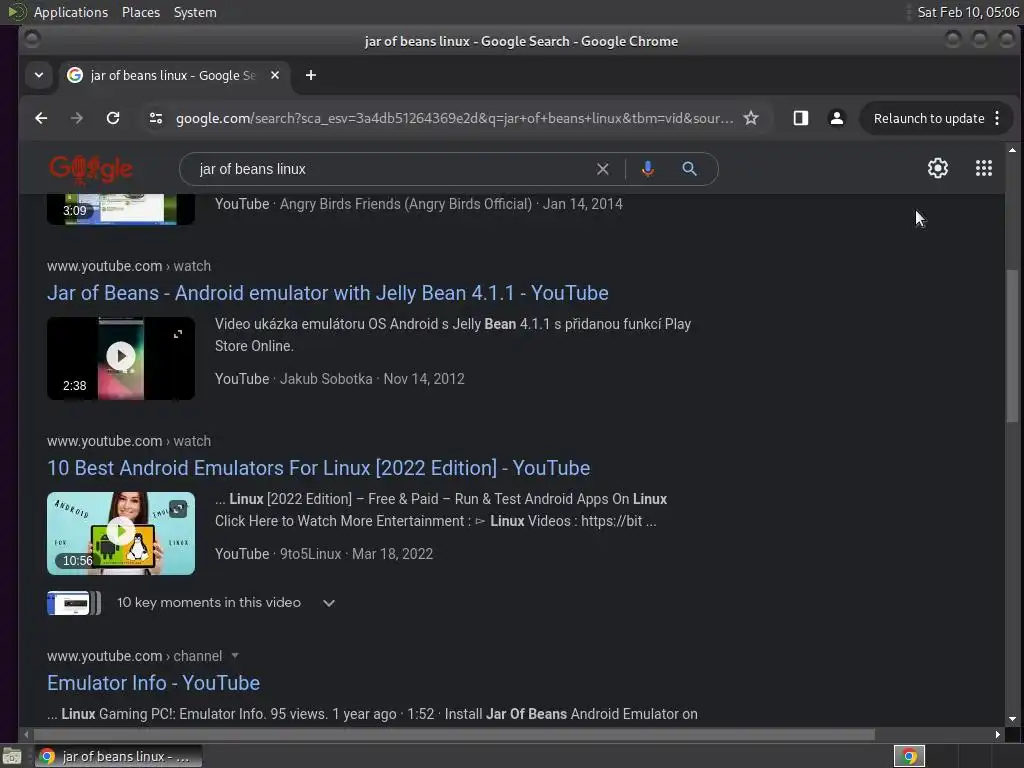This screenshot has height=768, width=1024.
Task: Click the scroll up arrow
Action: (x=1012, y=150)
